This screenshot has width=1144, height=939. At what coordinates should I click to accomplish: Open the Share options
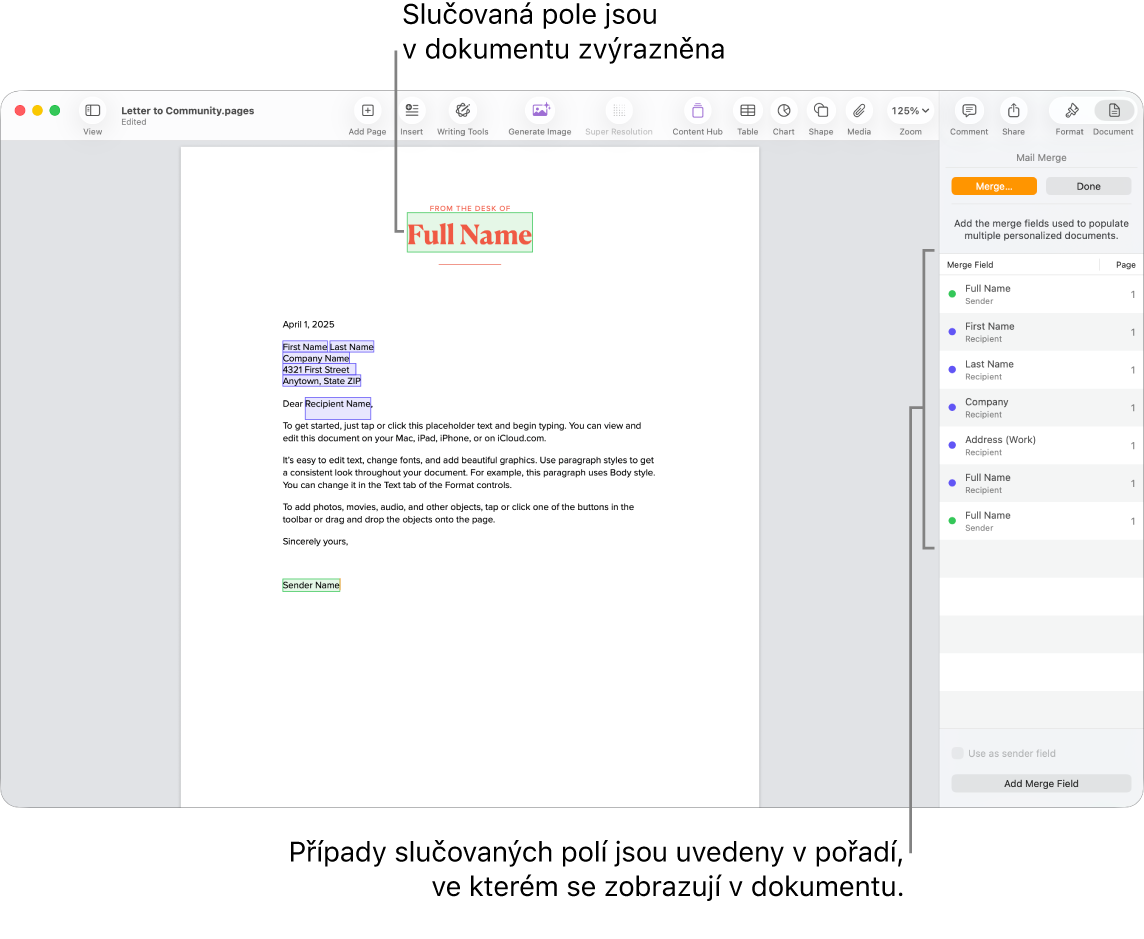[x=1012, y=111]
